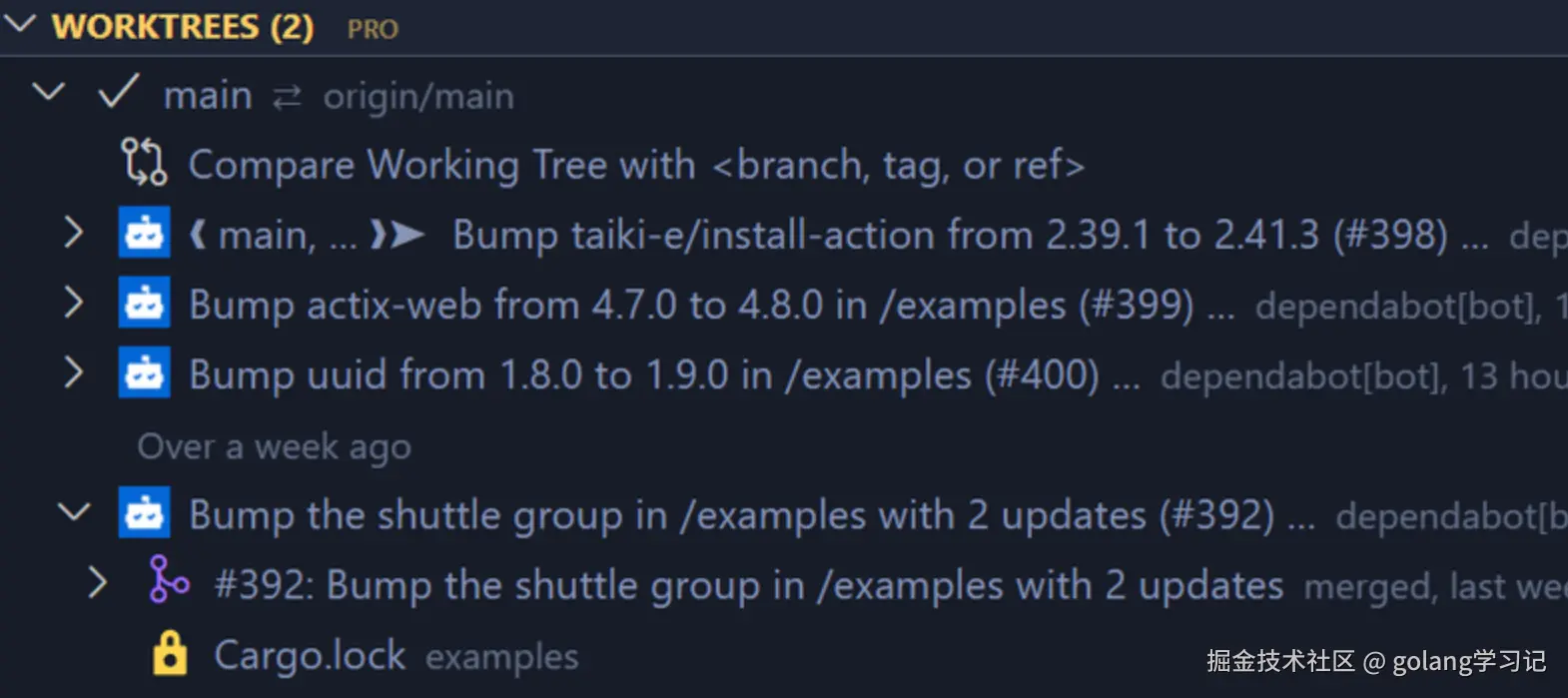Expand the actix-web bump commit (#399)

tap(73, 303)
